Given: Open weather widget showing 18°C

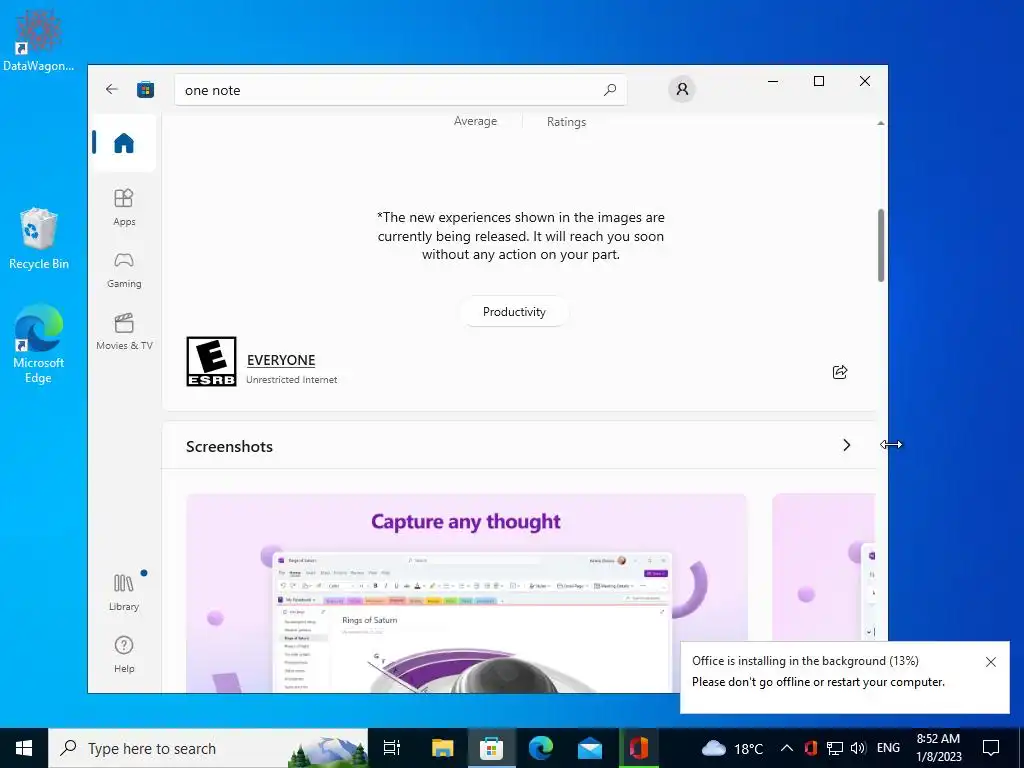Looking at the screenshot, I should click(732, 748).
